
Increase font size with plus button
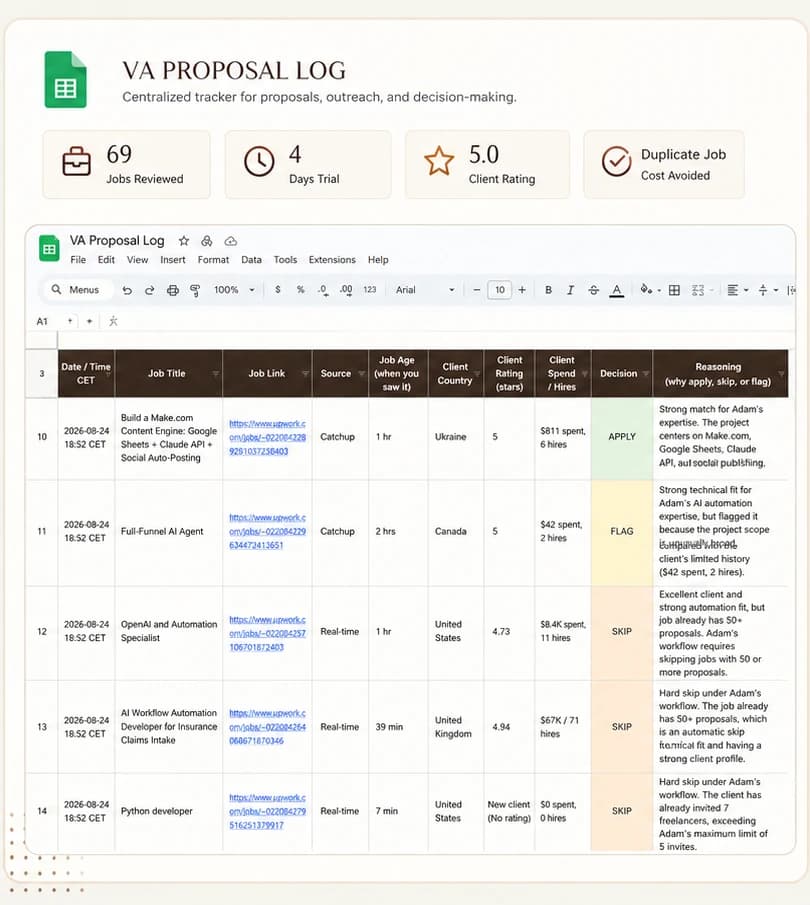pos(522,290)
